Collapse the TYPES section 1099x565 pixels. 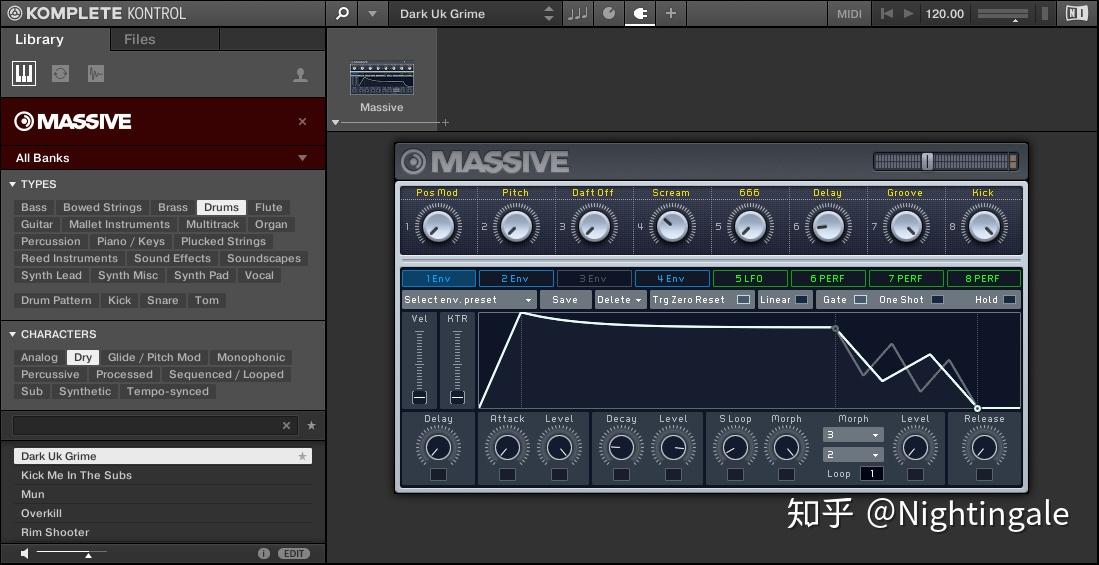coord(13,184)
